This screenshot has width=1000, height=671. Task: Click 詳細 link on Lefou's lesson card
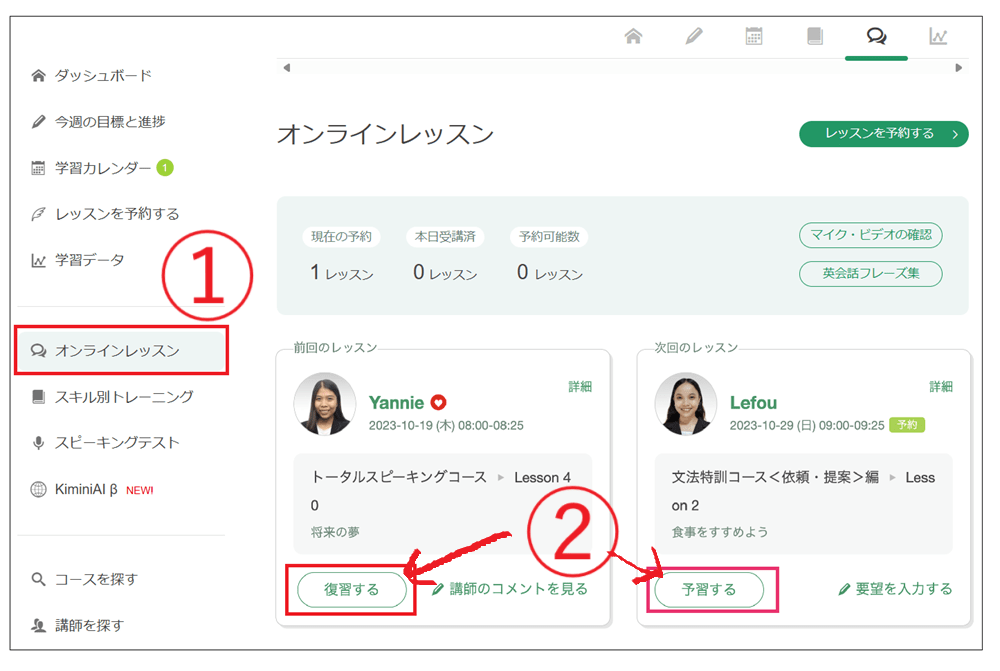tap(941, 386)
